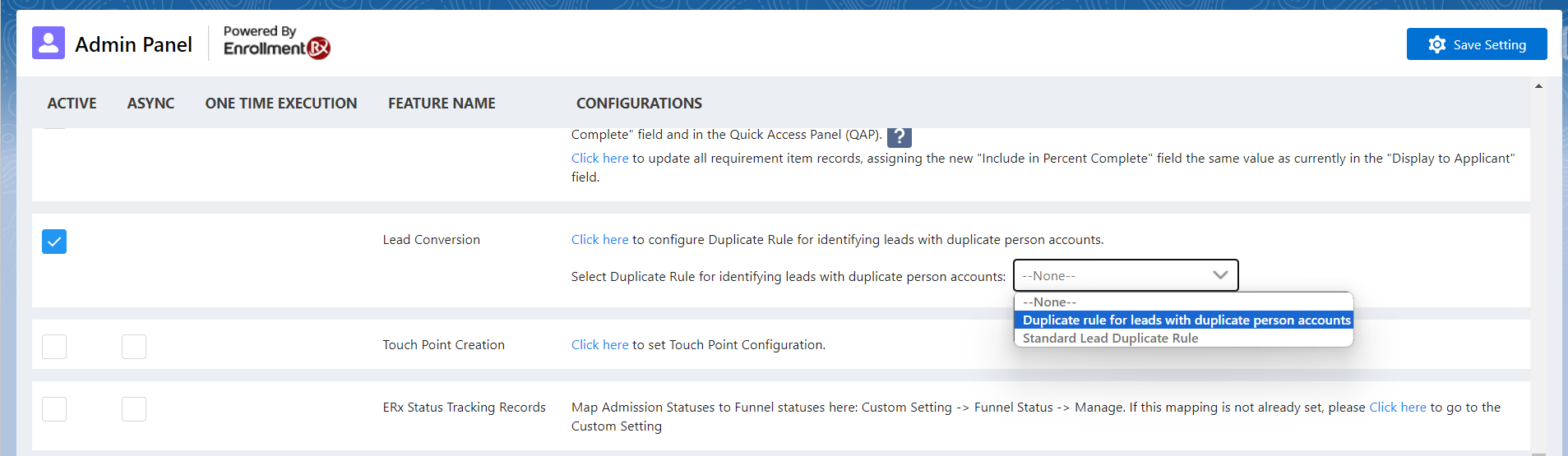
Task: Open Touch Point Configuration click here link
Action: pyautogui.click(x=599, y=345)
